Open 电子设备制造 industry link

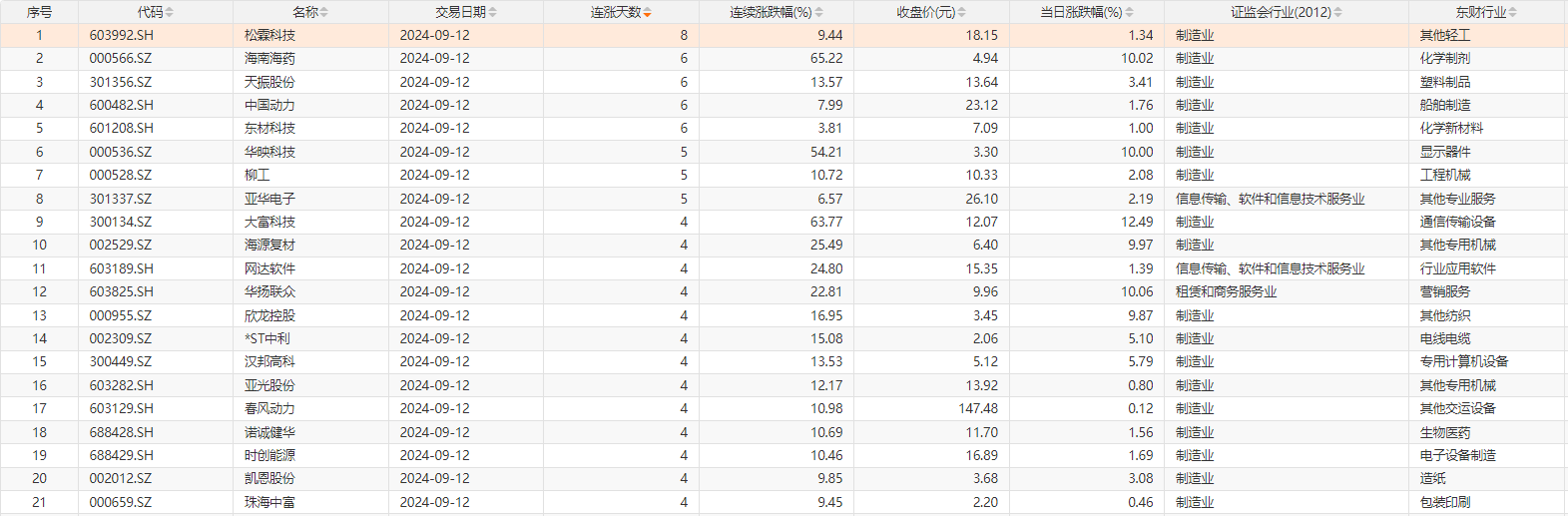[1458, 455]
